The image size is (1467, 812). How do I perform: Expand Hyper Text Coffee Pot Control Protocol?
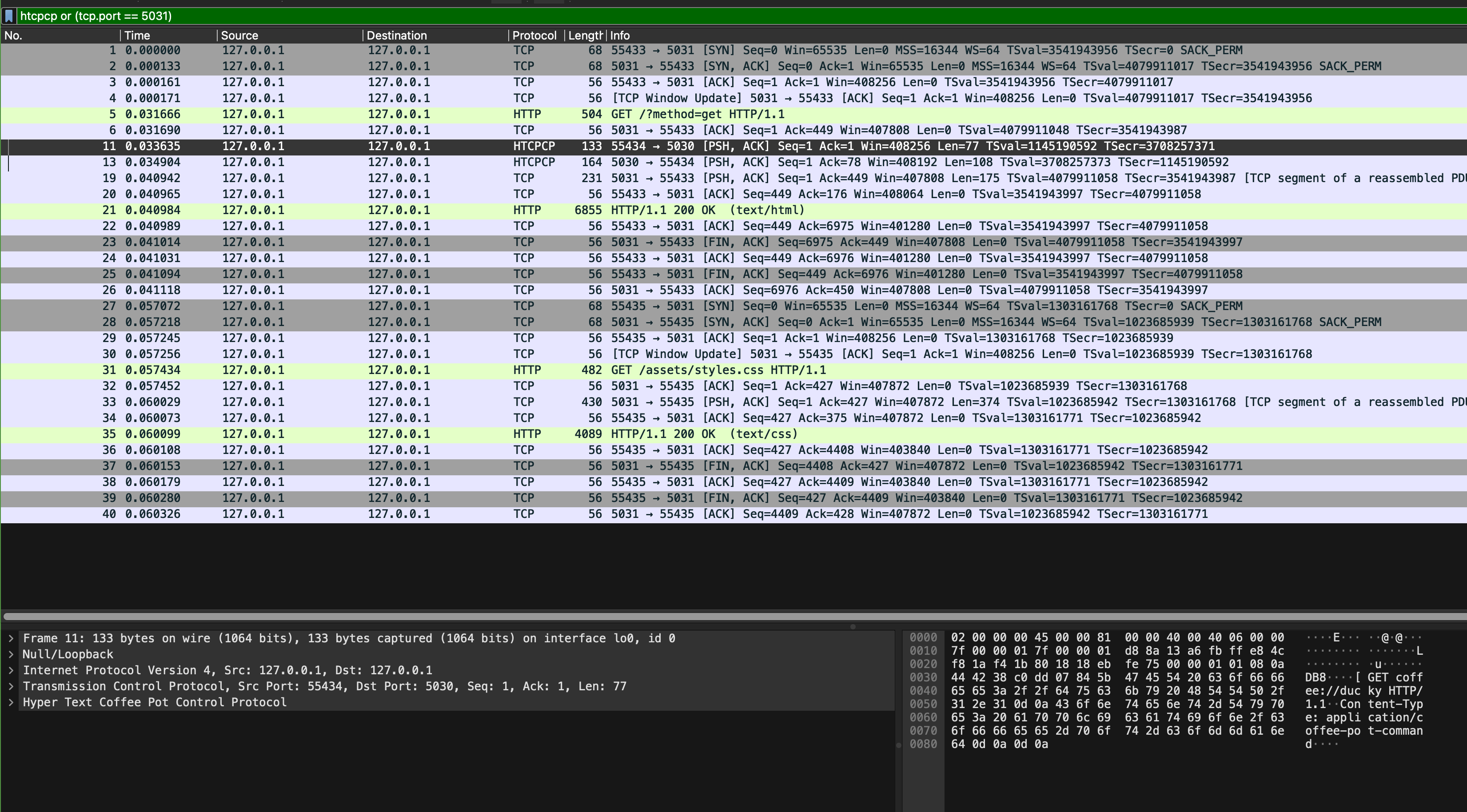pos(11,702)
